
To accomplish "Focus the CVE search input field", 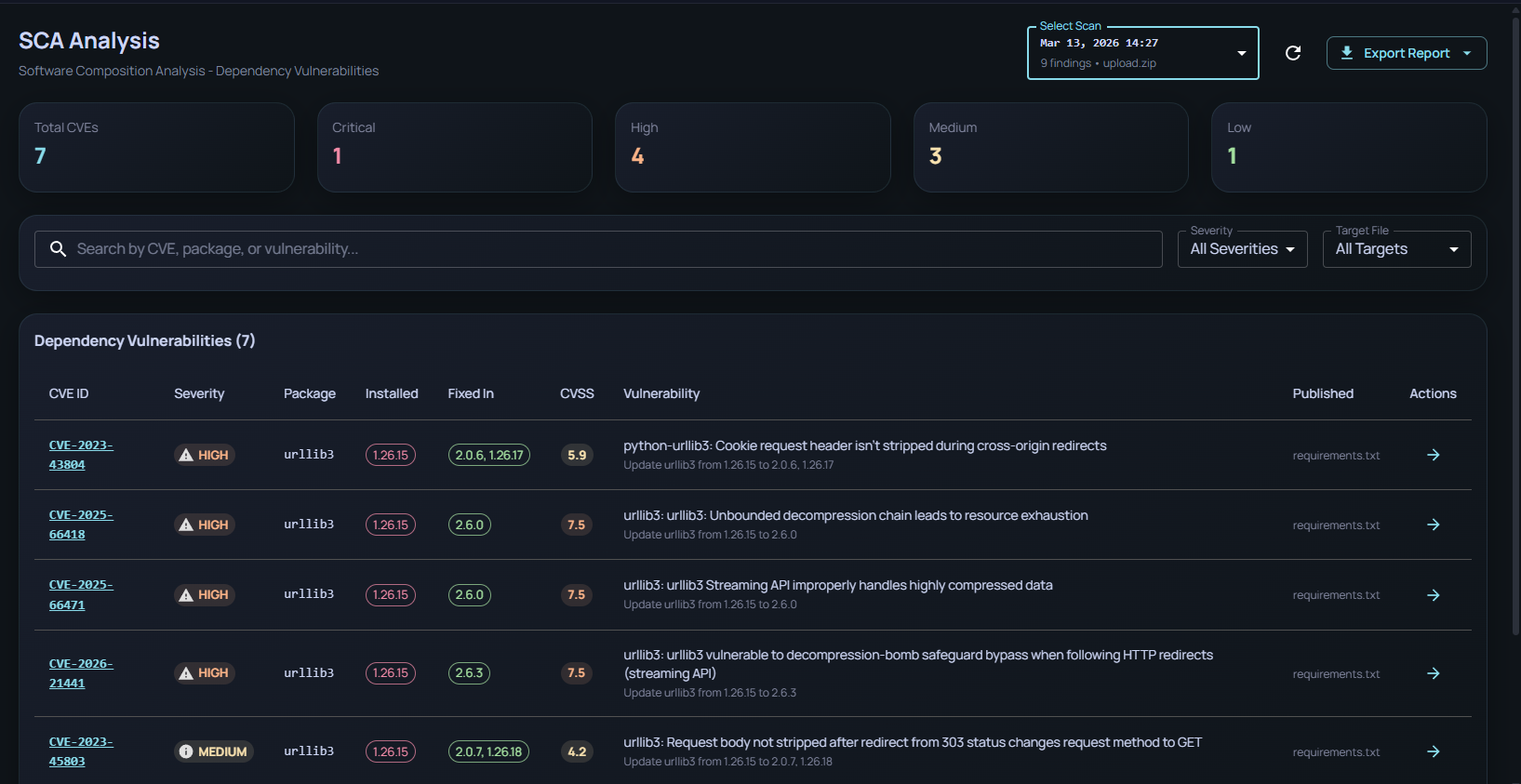I will tap(614, 249).
